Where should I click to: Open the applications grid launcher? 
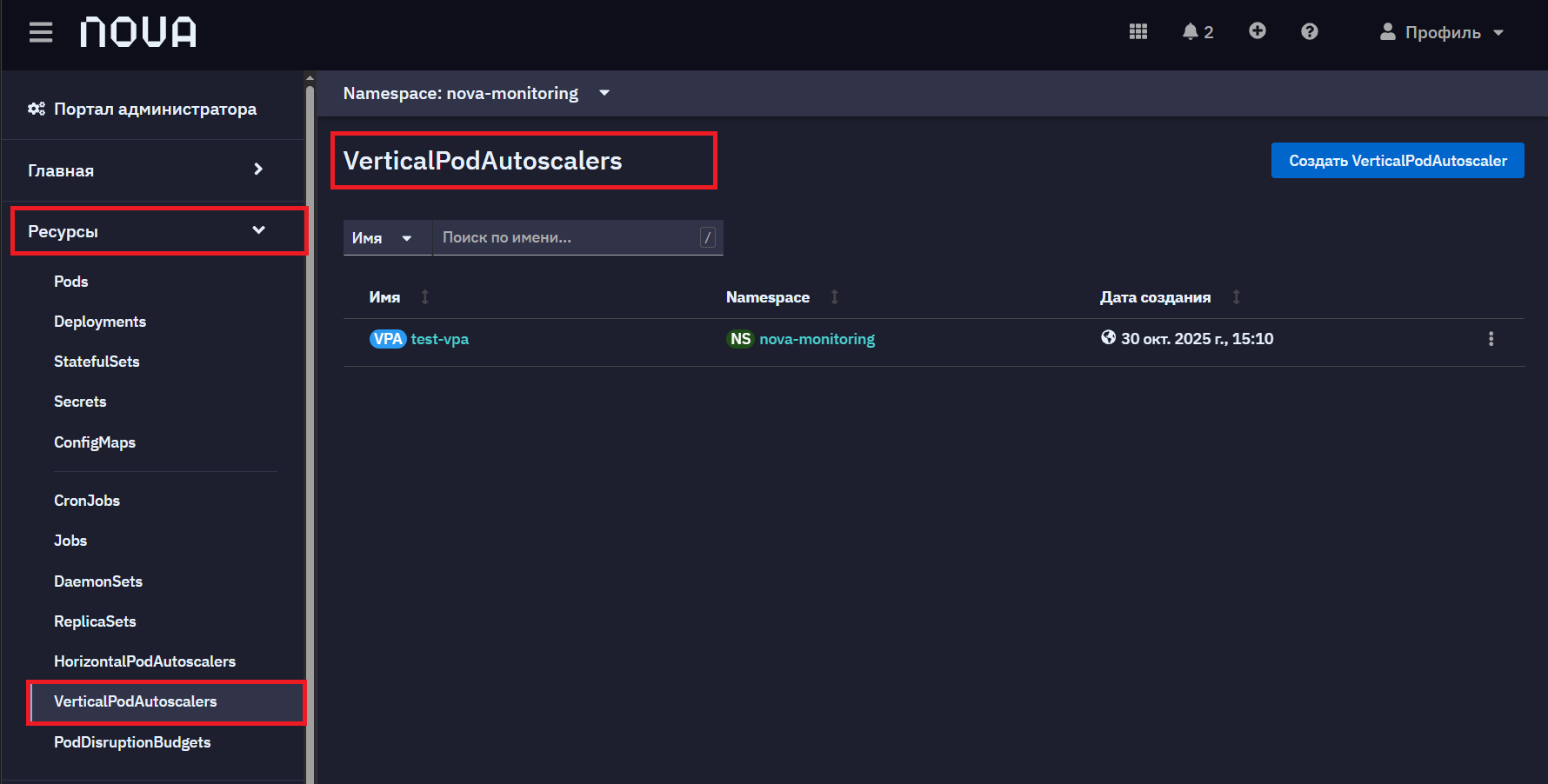[1138, 31]
